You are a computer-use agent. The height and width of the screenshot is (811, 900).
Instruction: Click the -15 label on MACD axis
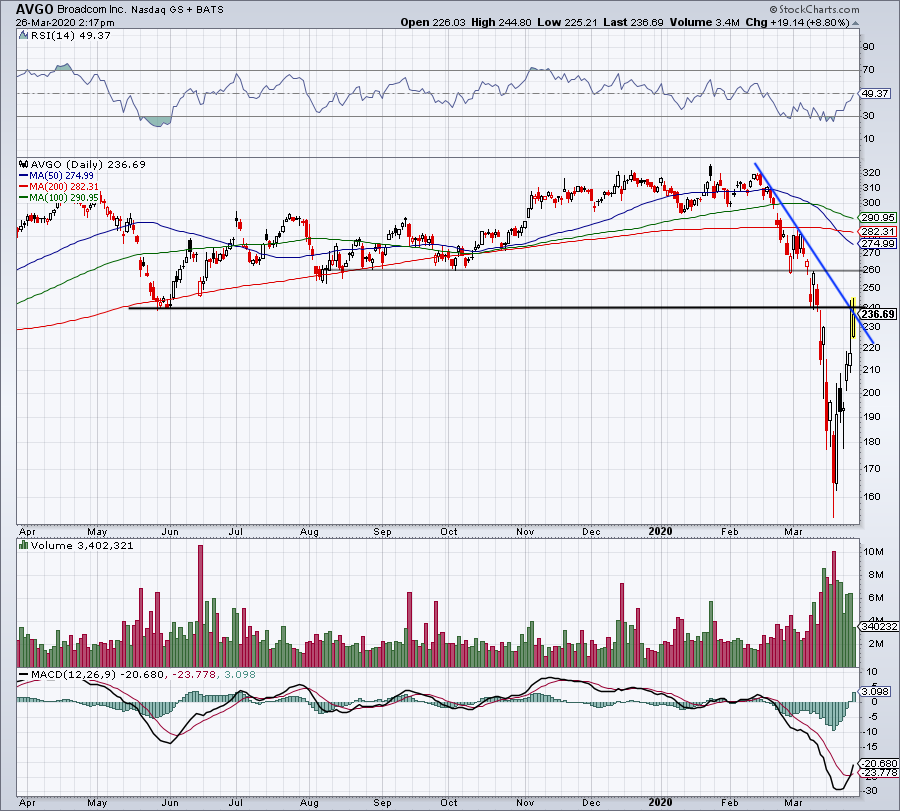870,746
